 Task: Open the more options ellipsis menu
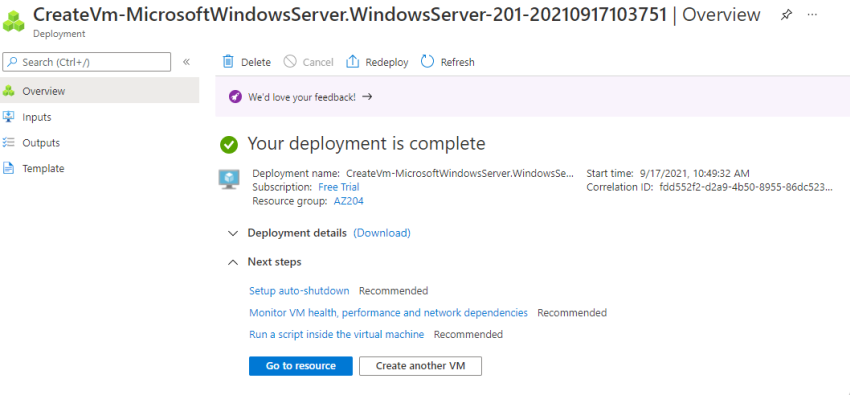tap(812, 15)
